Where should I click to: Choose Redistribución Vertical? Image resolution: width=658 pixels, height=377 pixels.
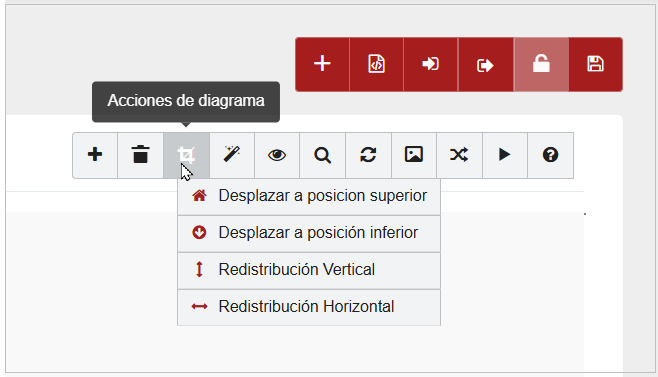[309, 270]
